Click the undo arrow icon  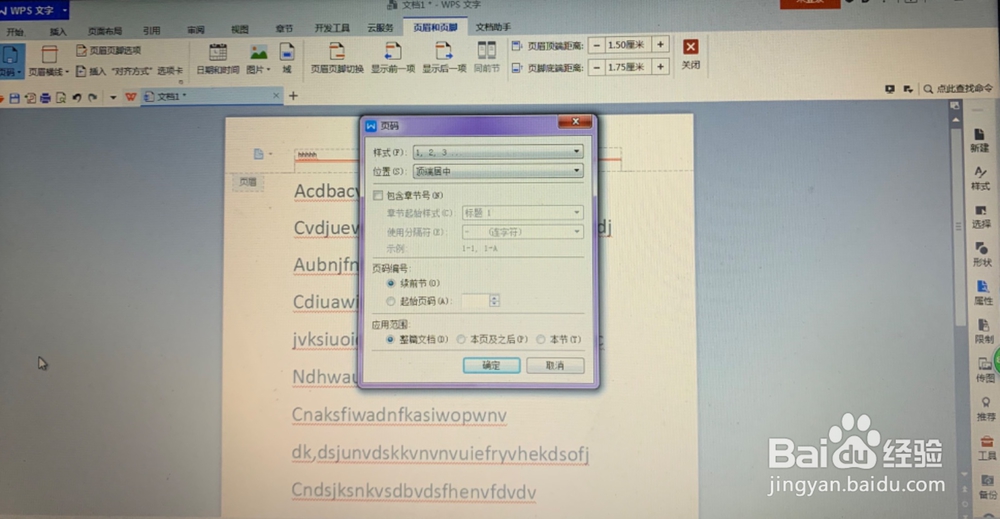click(77, 98)
